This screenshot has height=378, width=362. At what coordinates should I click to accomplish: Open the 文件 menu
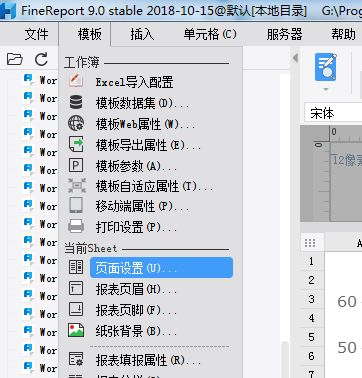[36, 34]
